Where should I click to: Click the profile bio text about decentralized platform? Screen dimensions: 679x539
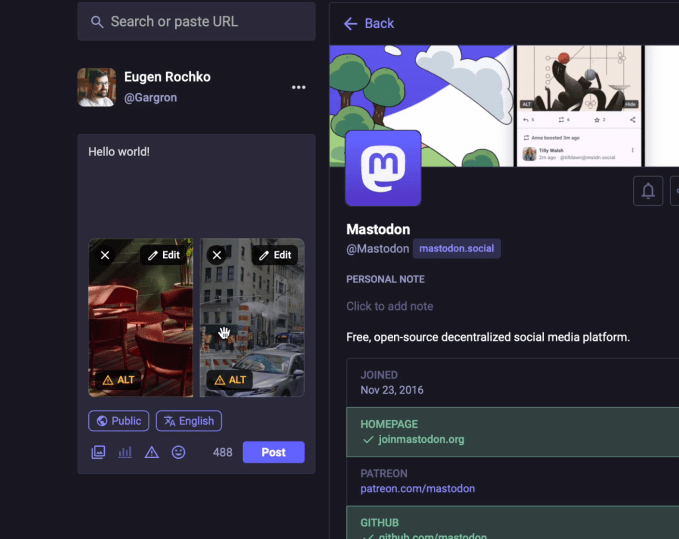488,337
